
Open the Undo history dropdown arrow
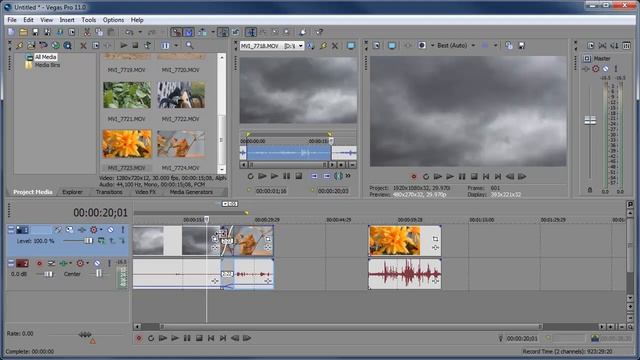pyautogui.click(x=140, y=32)
